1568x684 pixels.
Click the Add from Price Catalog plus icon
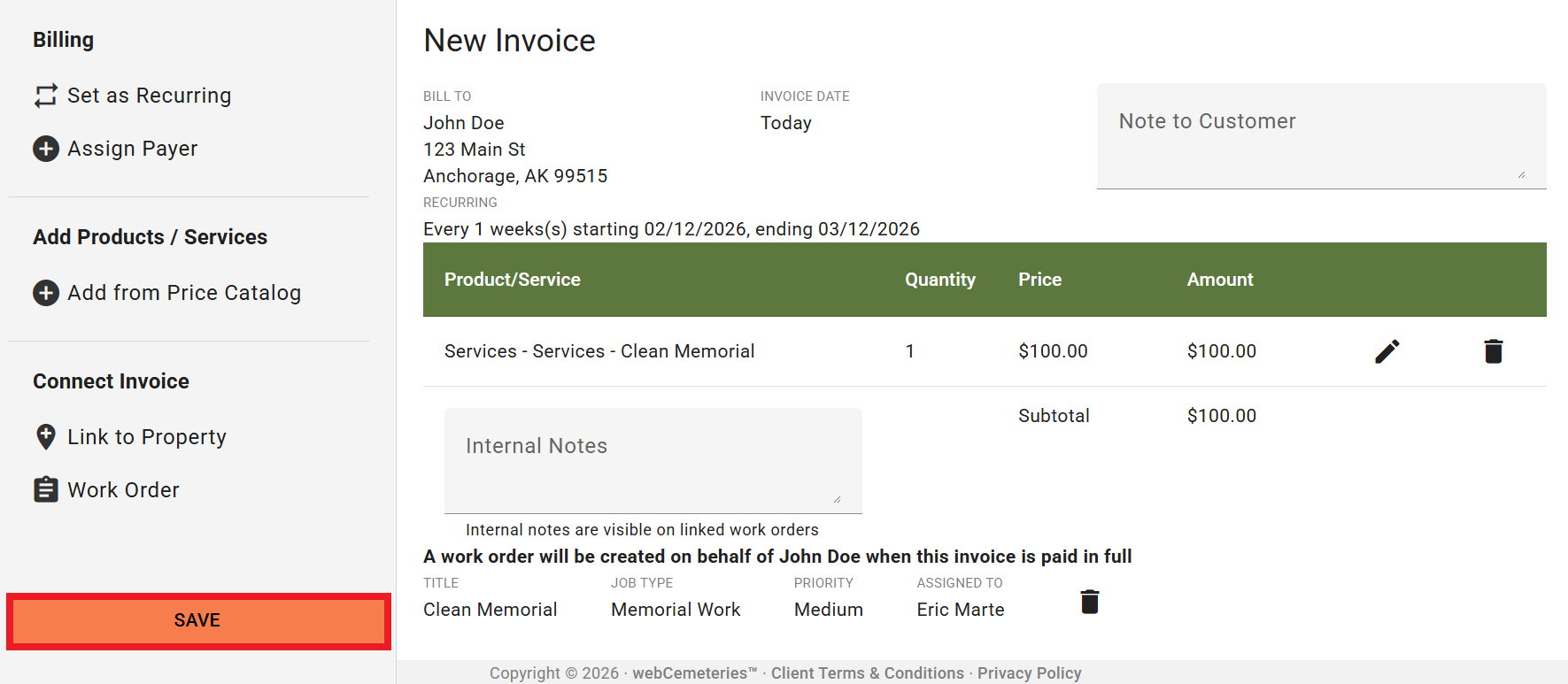pyautogui.click(x=46, y=293)
